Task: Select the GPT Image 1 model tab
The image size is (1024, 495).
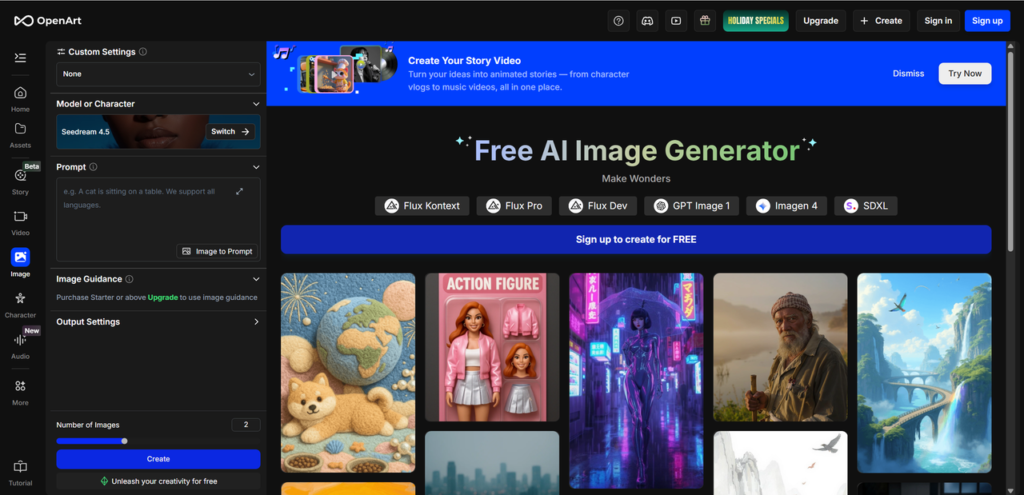Action: click(x=691, y=206)
